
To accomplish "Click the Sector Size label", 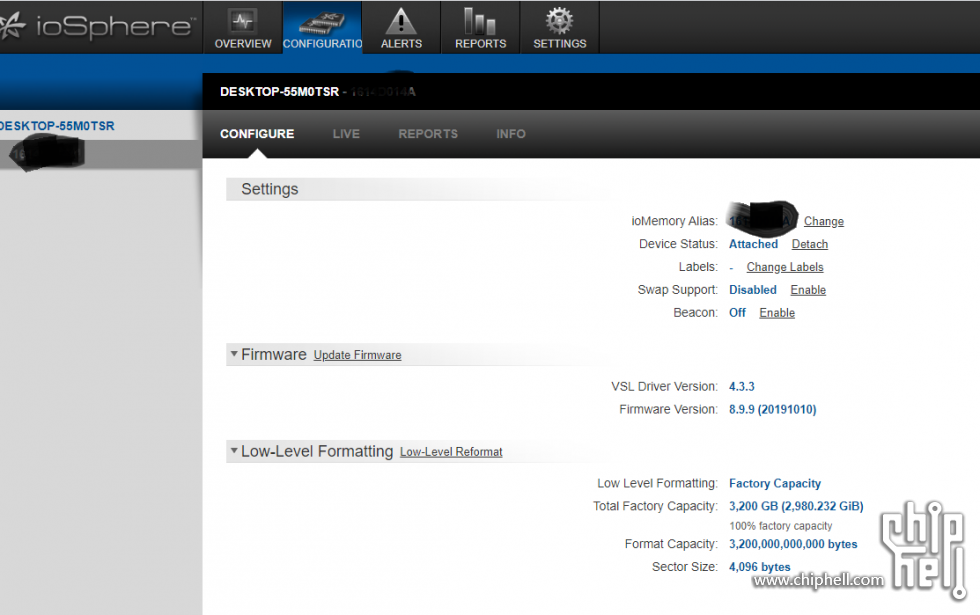I will [685, 567].
